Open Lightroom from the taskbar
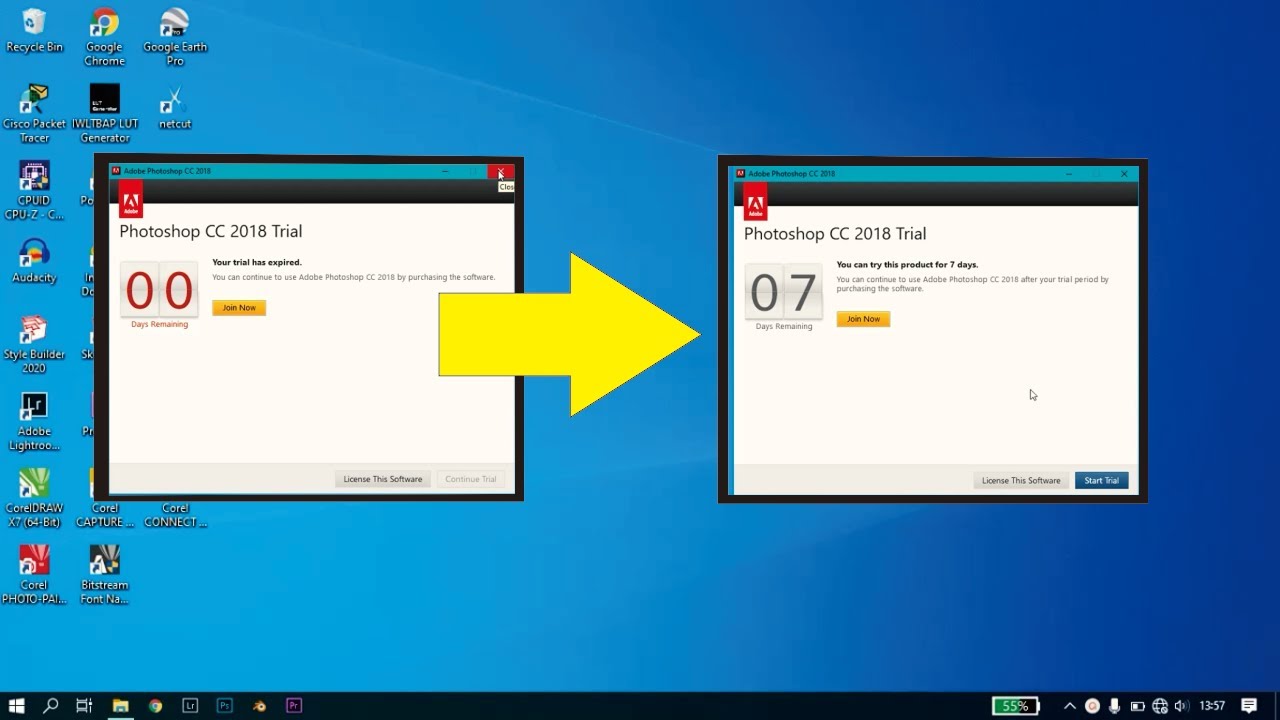Viewport: 1280px width, 720px height. tap(190, 705)
